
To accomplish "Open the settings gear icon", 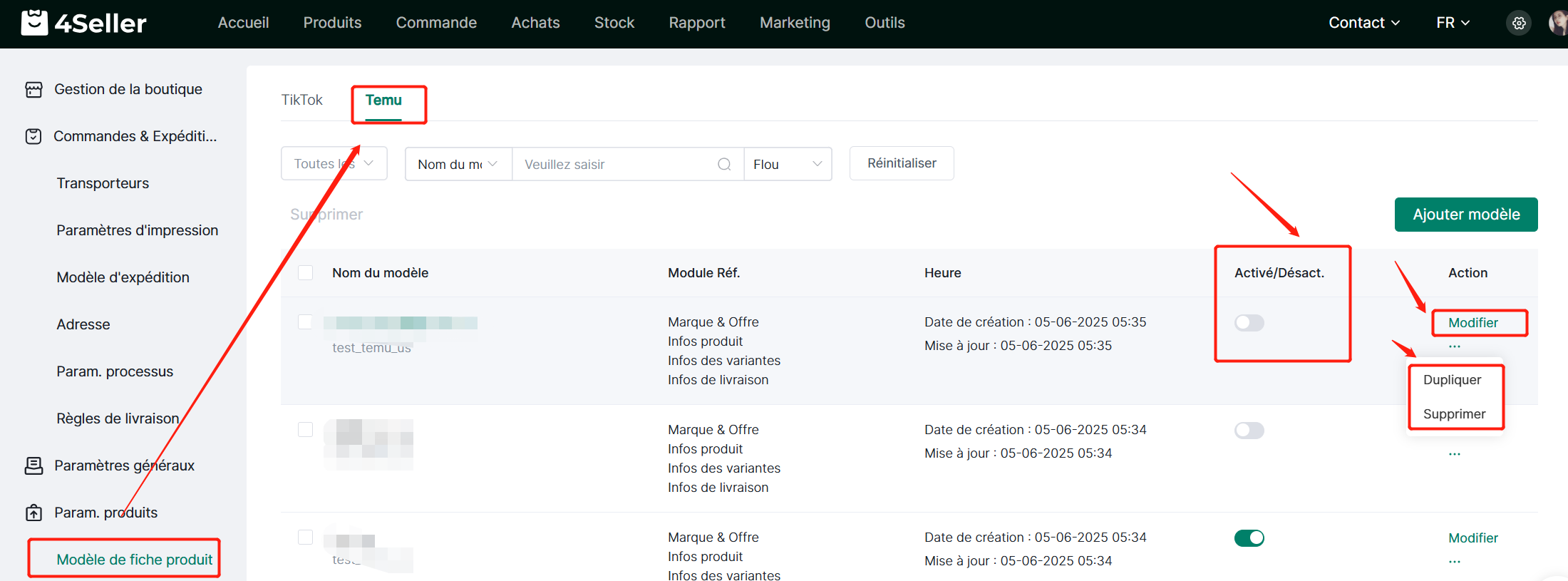I will coord(1519,23).
